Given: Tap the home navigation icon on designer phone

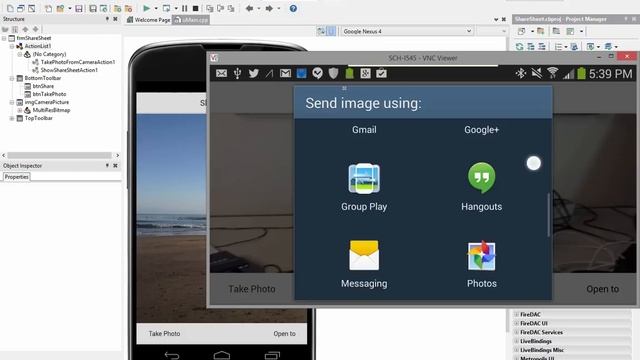Looking at the screenshot, I should 222,355.
